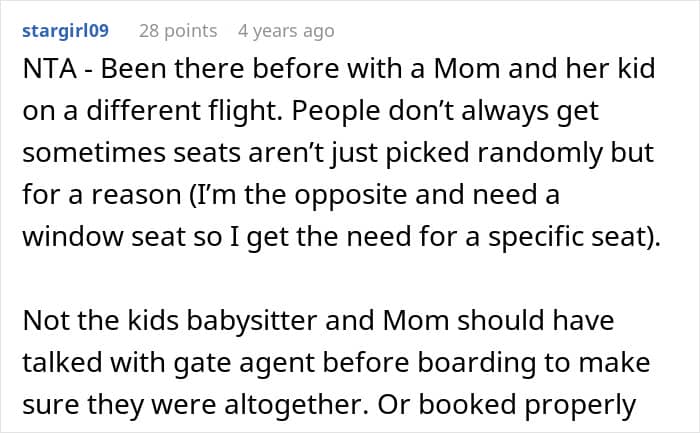The image size is (700, 433).
Task: Click the line starting 'talked with gate agent'
Action: pyautogui.click(x=336, y=362)
